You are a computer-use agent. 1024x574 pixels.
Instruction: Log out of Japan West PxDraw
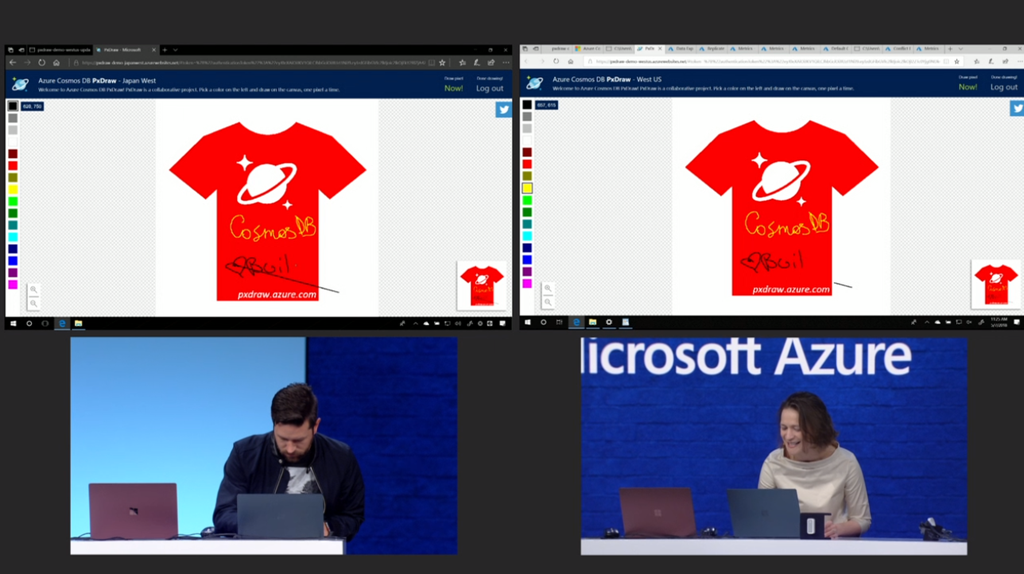point(490,88)
